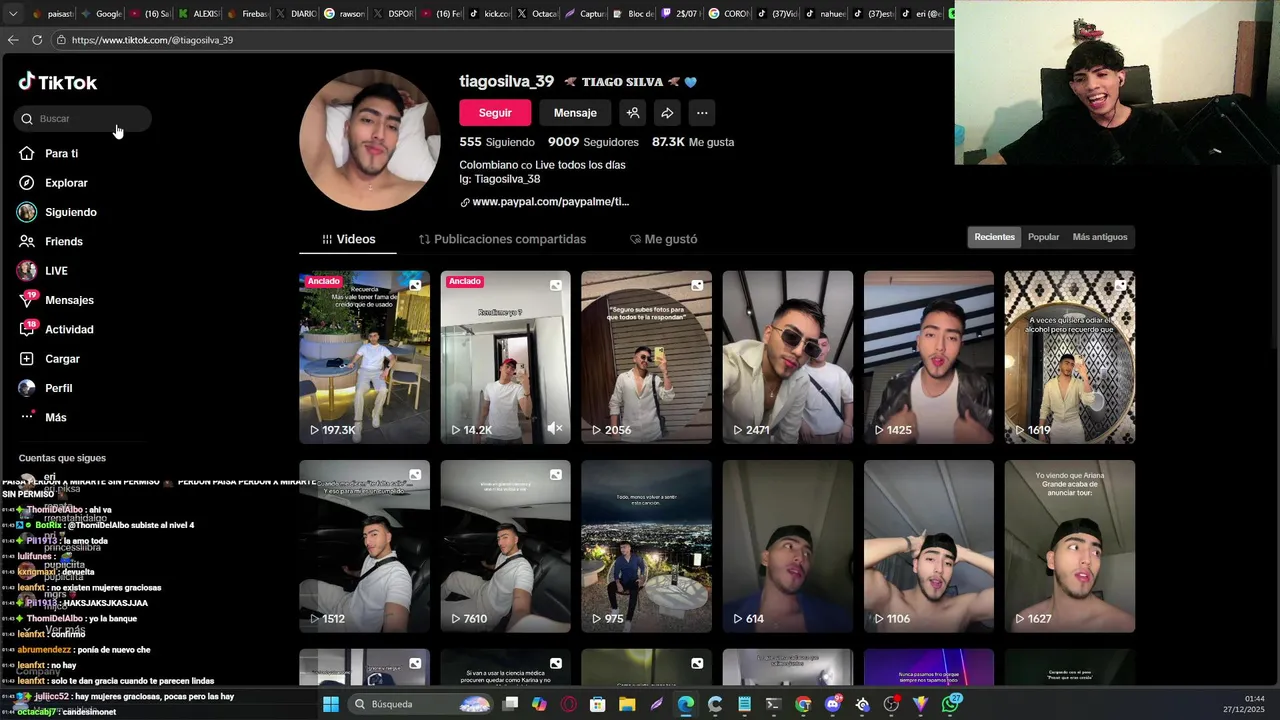Switch to Microsoft Edge on taskbar
Image resolution: width=1280 pixels, height=720 pixels.
[x=685, y=704]
